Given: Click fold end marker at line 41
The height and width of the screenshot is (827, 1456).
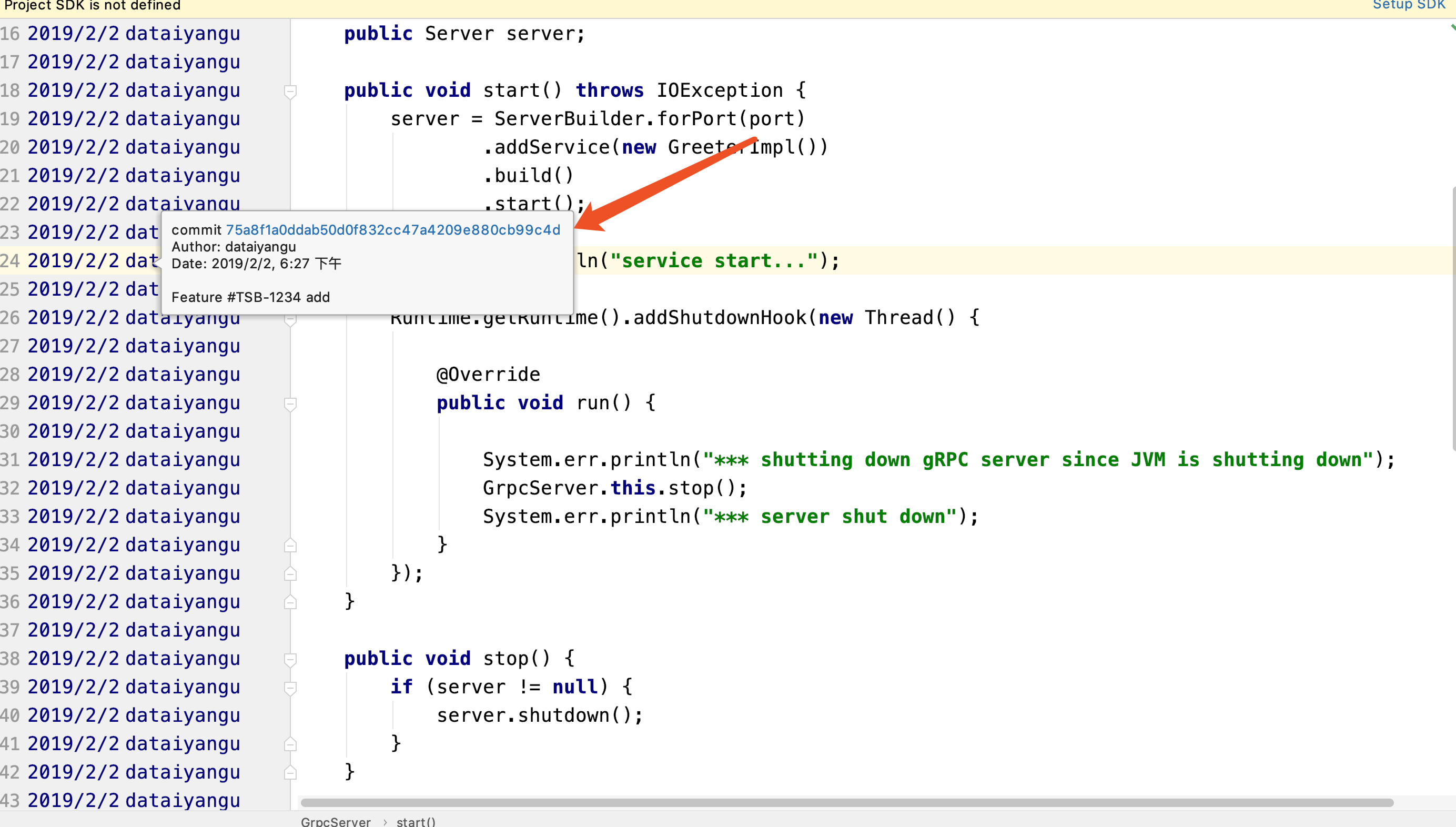Looking at the screenshot, I should pos(290,744).
